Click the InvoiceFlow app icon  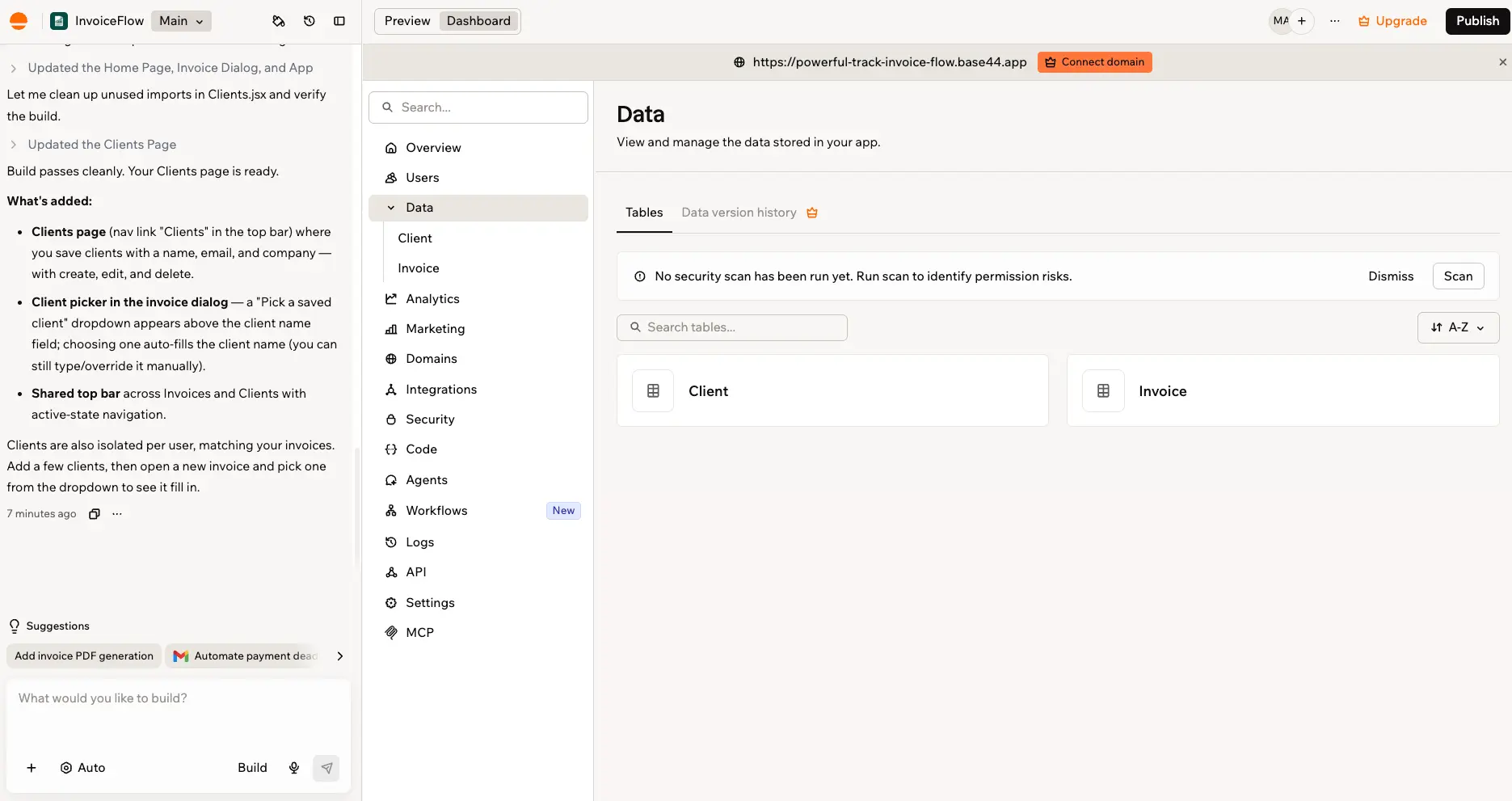tap(59, 21)
